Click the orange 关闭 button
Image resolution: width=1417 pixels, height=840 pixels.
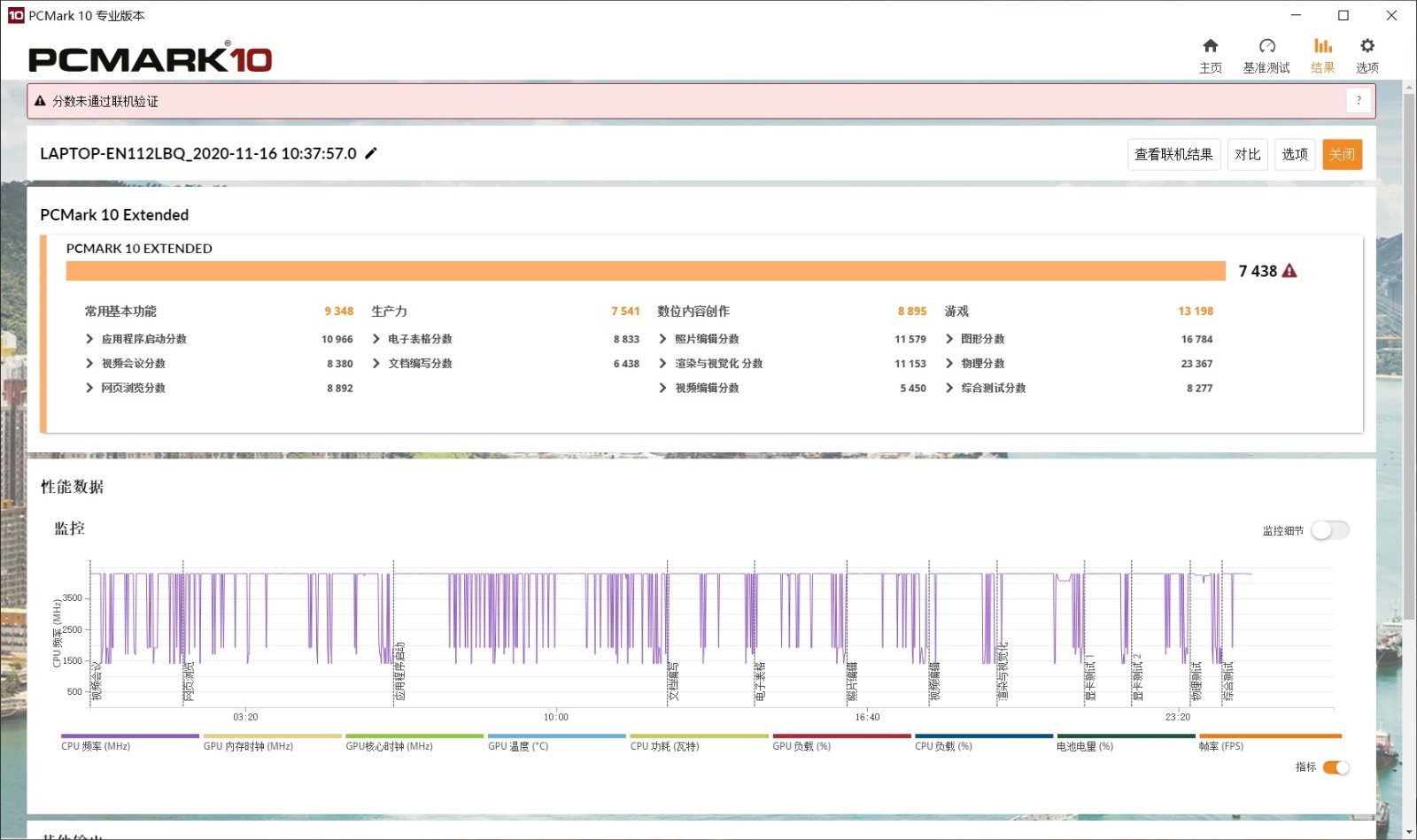1342,154
